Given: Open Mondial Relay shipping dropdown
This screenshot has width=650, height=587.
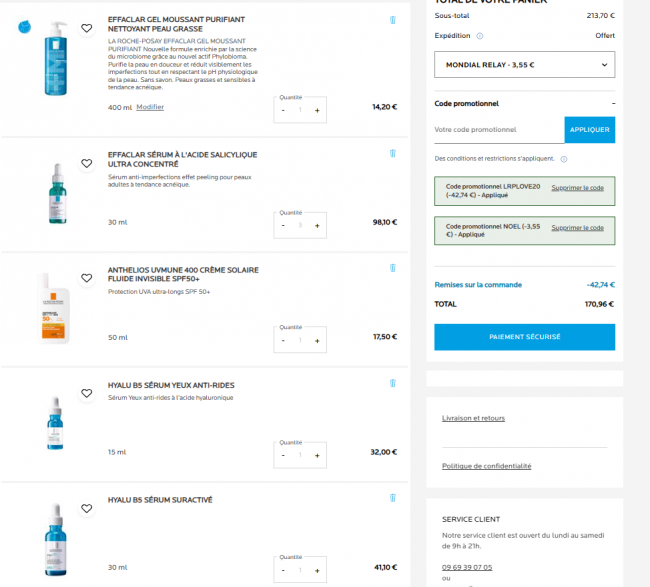Looking at the screenshot, I should tap(524, 65).
